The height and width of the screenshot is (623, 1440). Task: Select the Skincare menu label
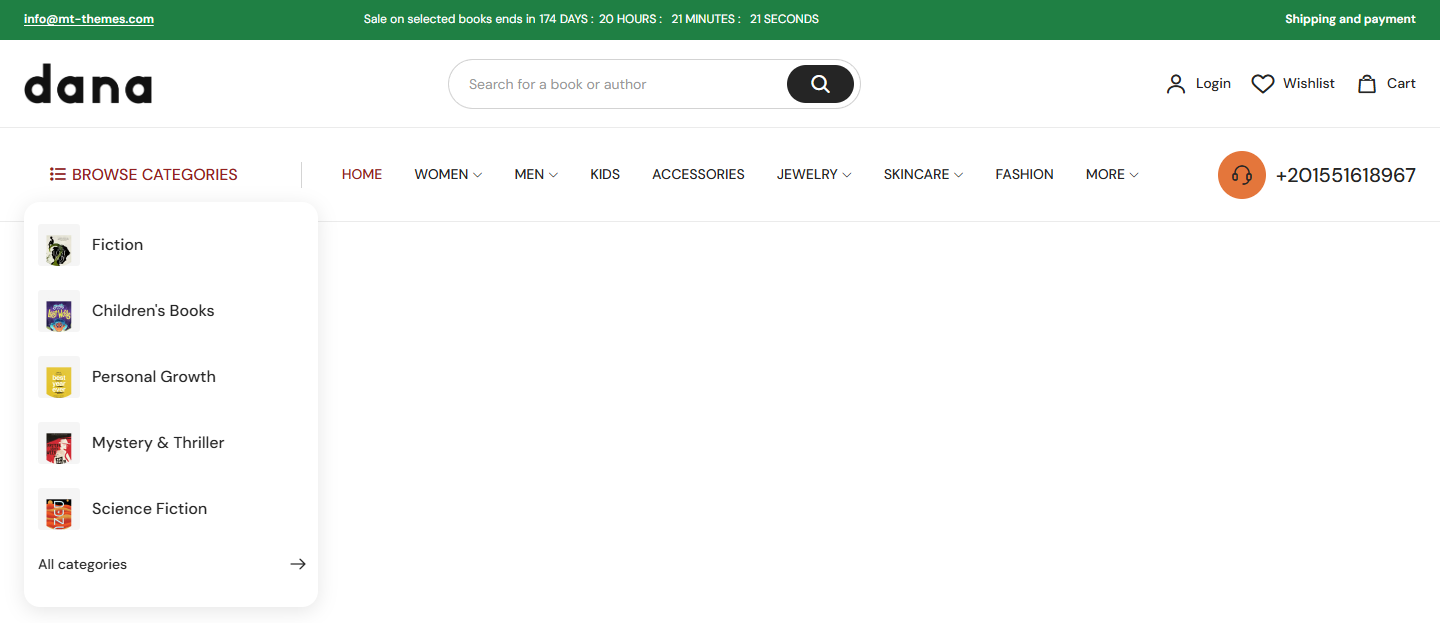point(916,174)
